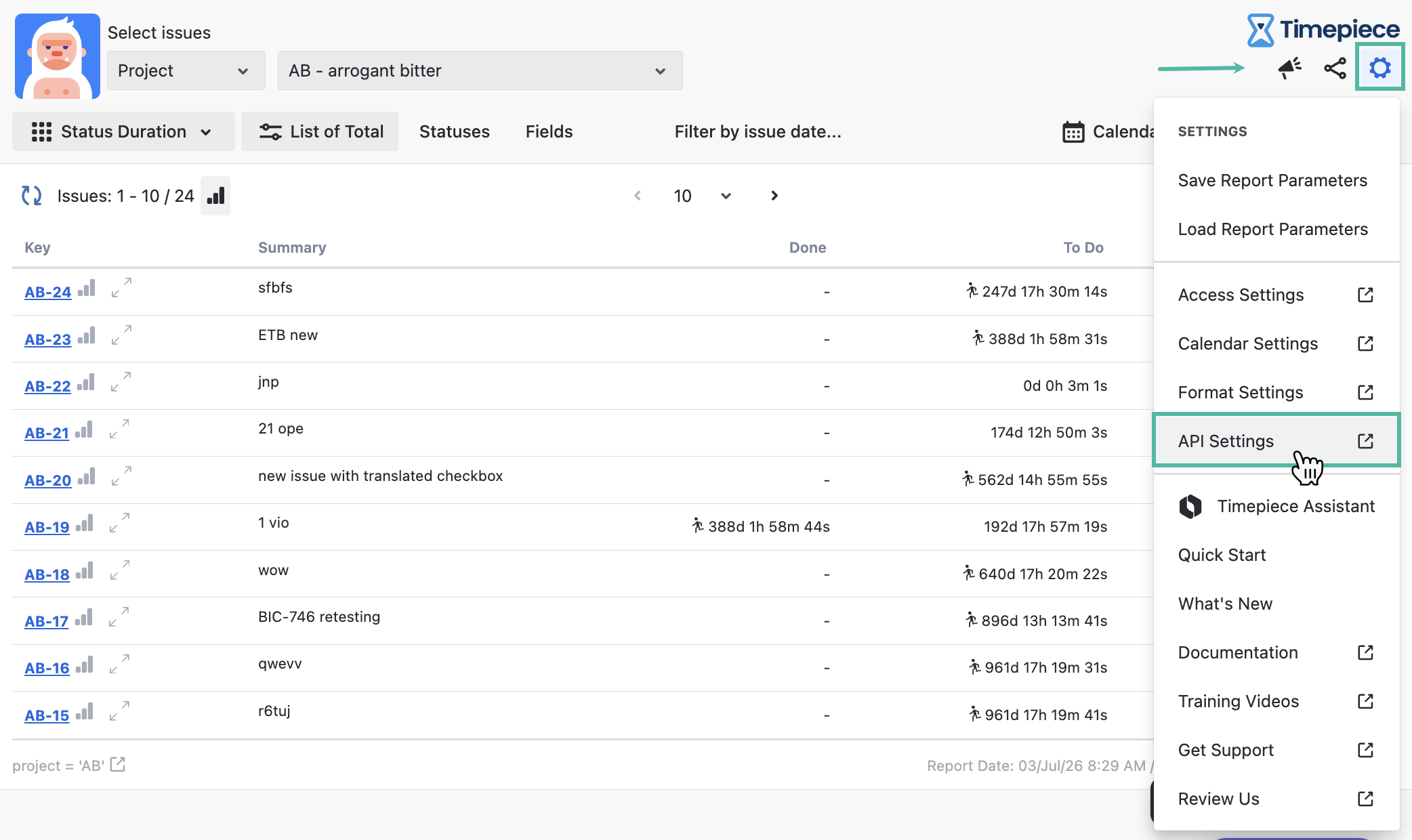
Task: Expand AB-18 row with arrows icon
Action: click(x=119, y=570)
